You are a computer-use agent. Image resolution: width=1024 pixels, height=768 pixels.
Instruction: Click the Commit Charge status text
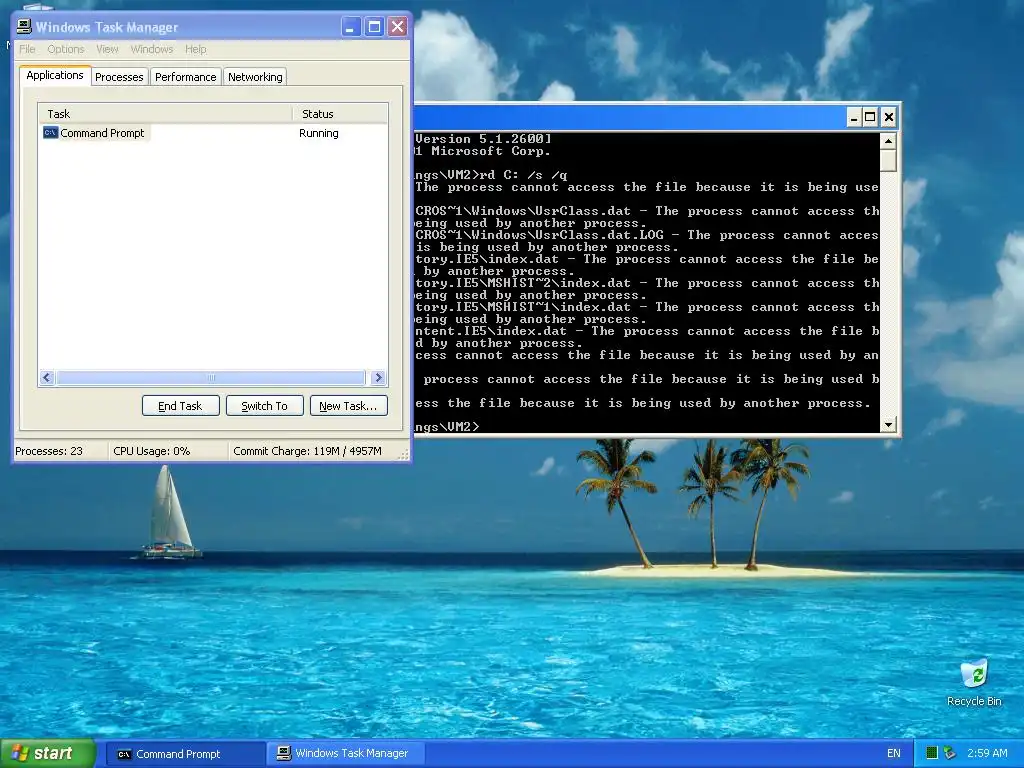pos(307,451)
